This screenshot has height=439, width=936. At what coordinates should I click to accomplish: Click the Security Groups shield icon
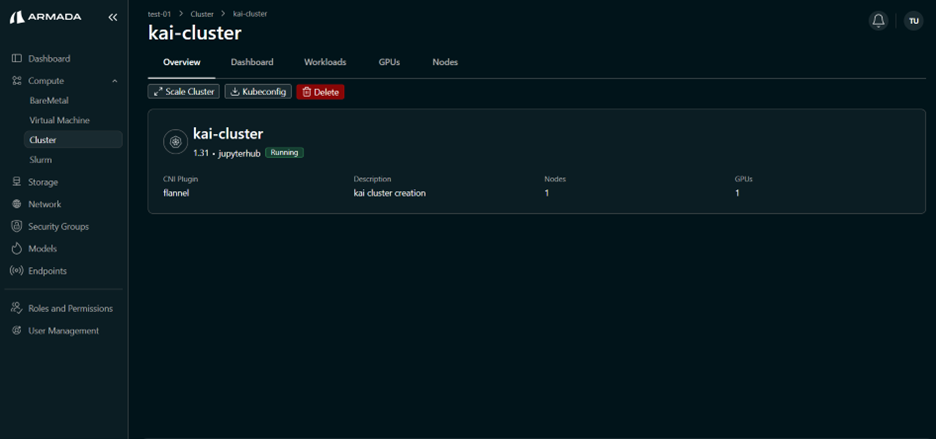tap(17, 226)
